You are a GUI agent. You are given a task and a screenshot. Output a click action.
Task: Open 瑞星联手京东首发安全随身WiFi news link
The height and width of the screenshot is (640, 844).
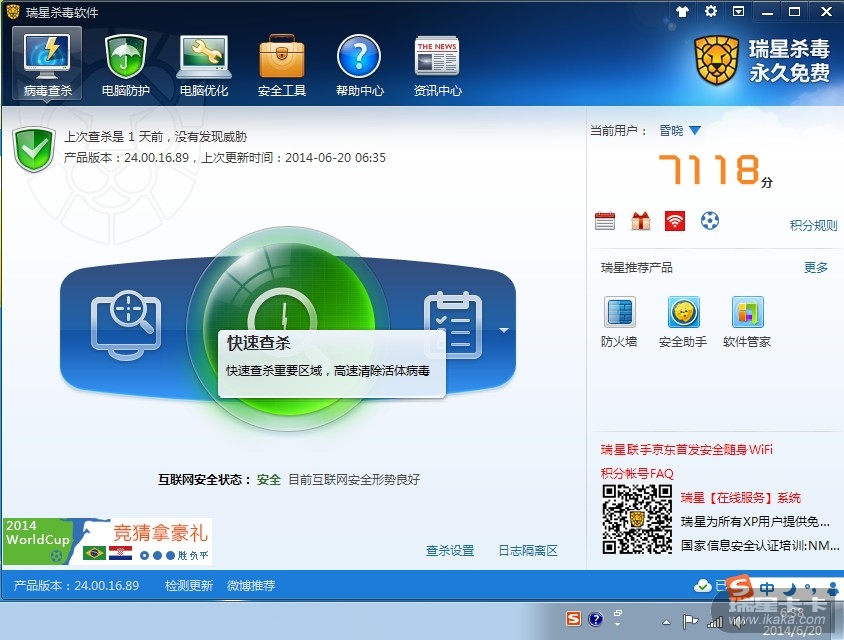coord(687,449)
